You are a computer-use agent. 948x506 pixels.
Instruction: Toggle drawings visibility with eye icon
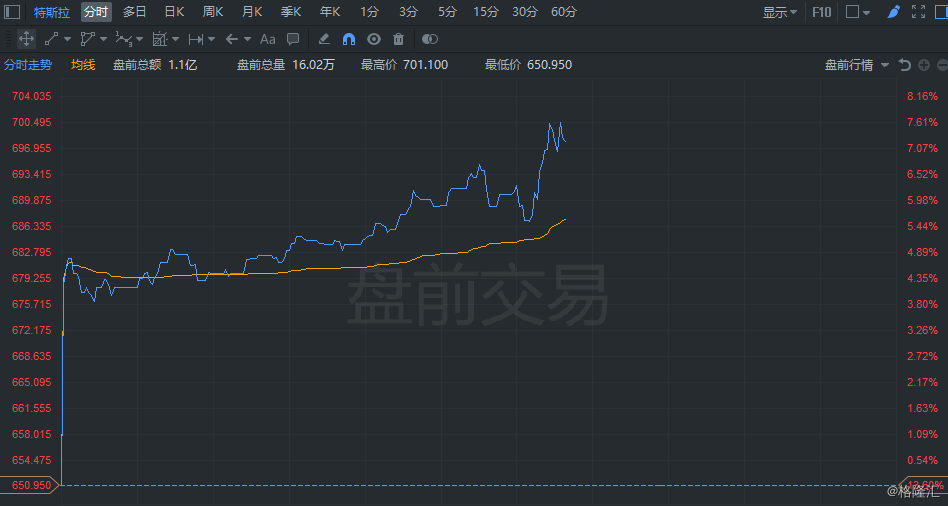(374, 39)
